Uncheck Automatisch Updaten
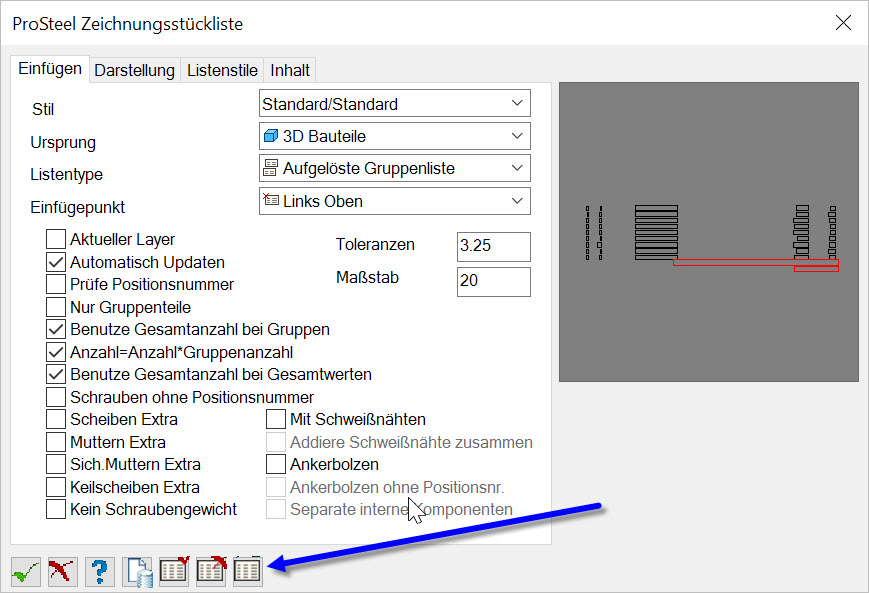The image size is (869, 593). coord(56,262)
